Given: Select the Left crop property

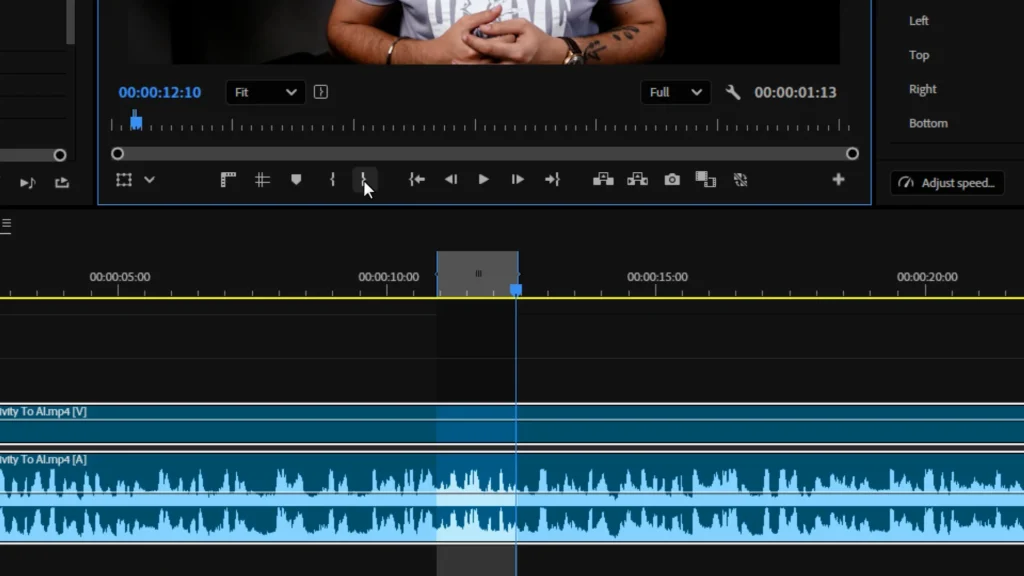Looking at the screenshot, I should pyautogui.click(x=919, y=21).
